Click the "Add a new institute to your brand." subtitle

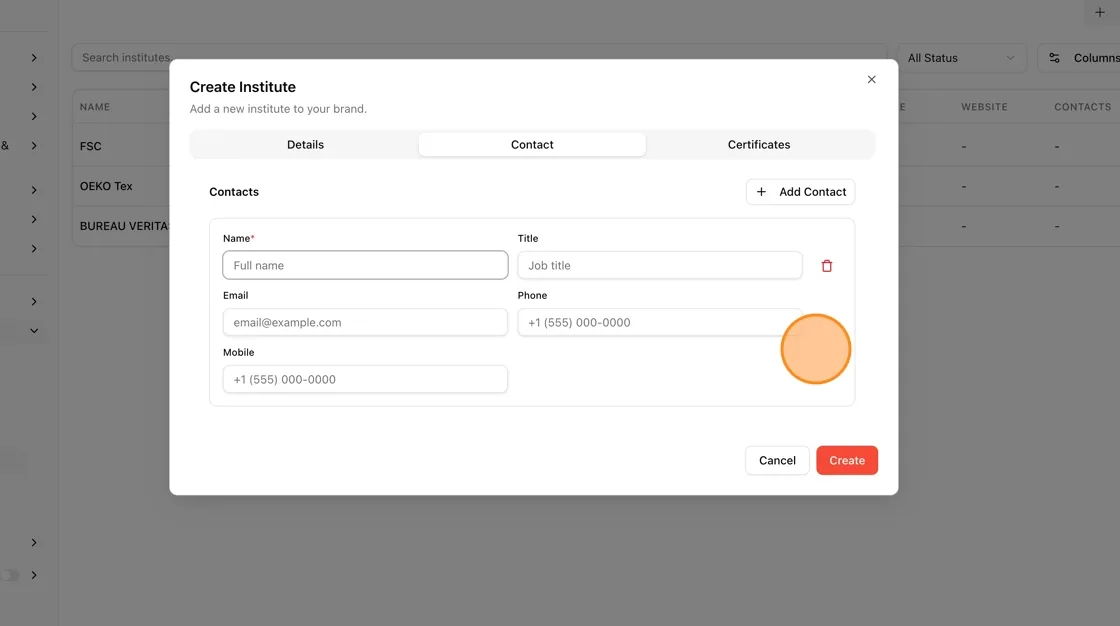point(278,109)
